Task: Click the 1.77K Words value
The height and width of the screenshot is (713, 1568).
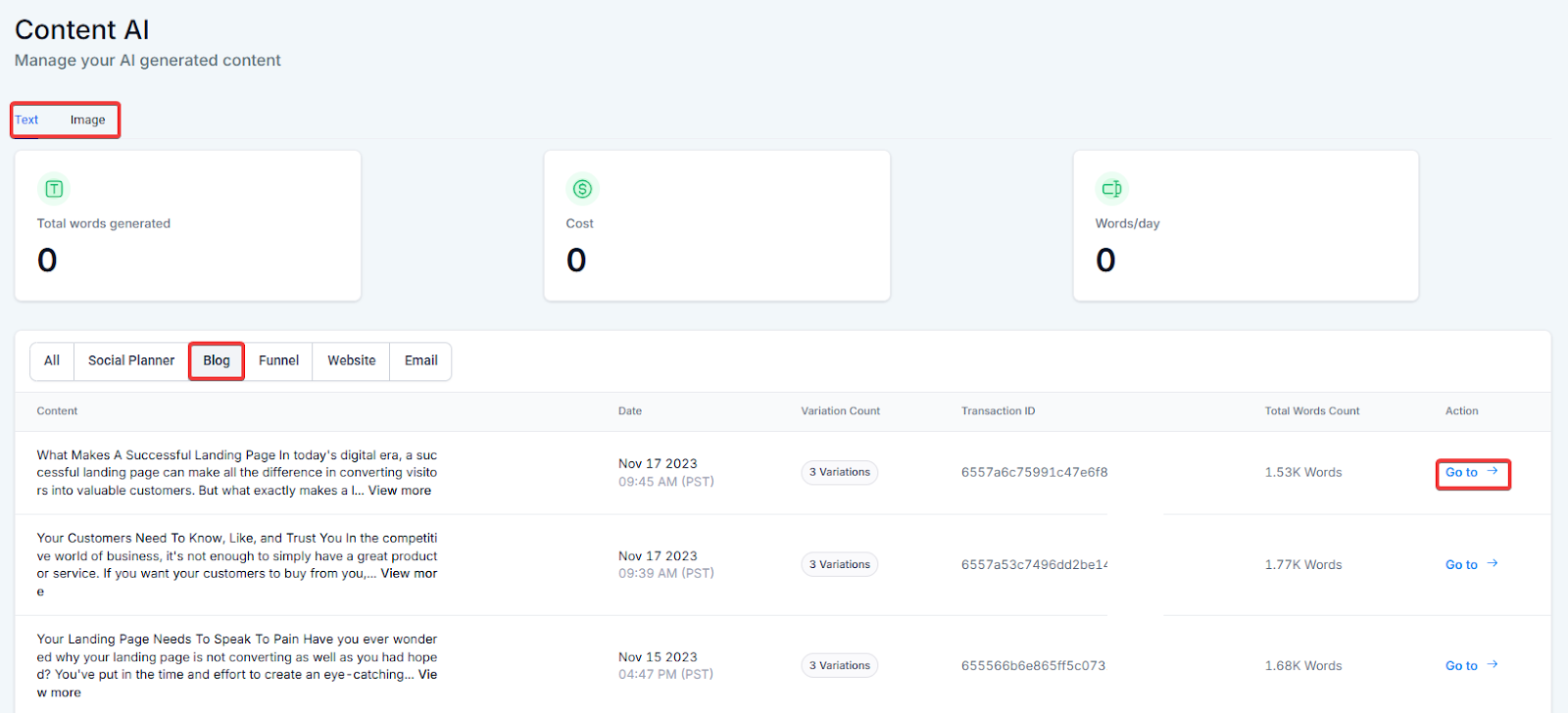Action: 1303,564
